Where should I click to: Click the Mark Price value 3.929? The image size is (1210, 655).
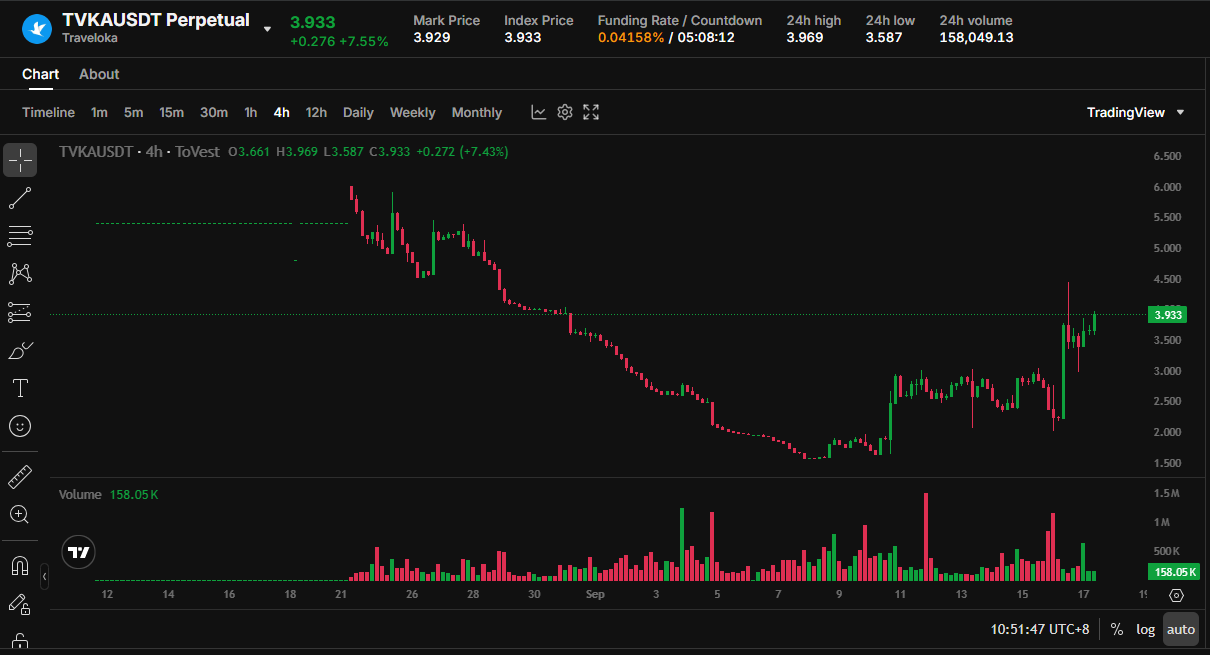pos(432,37)
